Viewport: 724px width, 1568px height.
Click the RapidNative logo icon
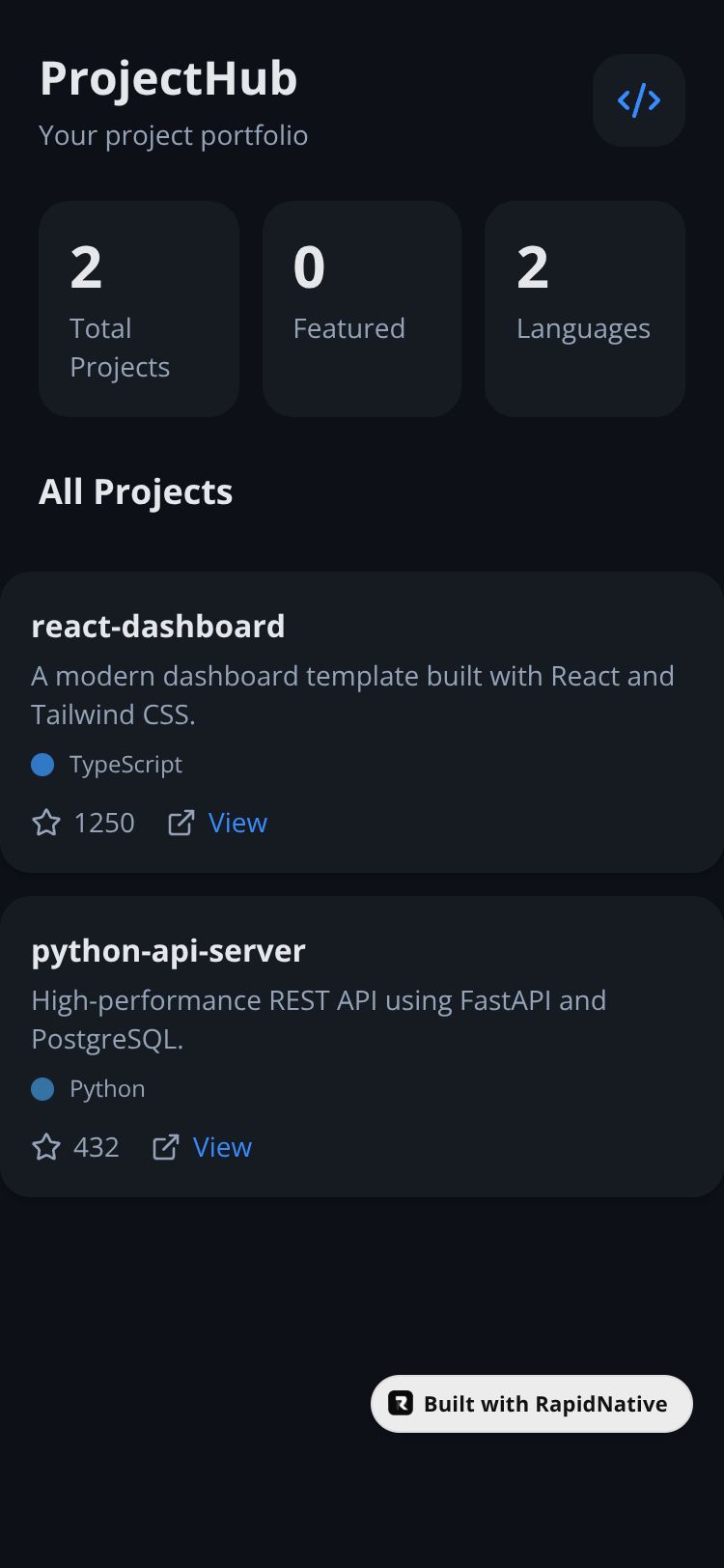coord(401,1403)
